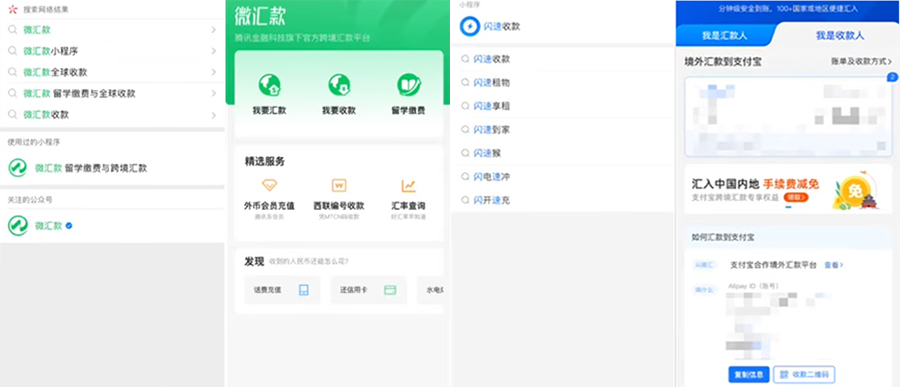900x387 pixels.
Task: Open 西联编号收款 service icon
Action: point(339,185)
